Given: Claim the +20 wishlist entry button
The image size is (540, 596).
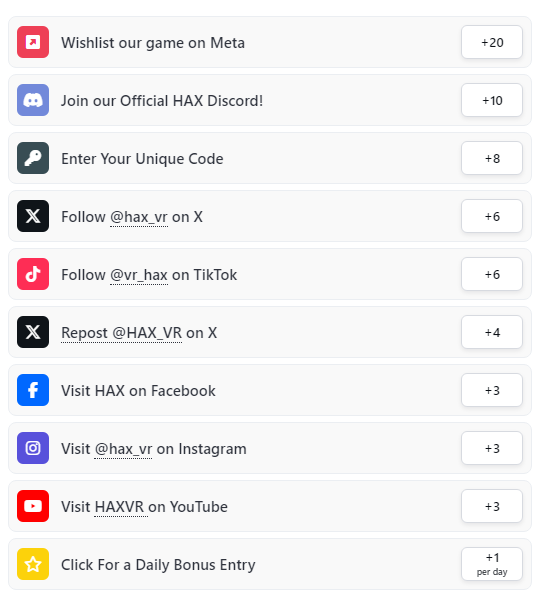Looking at the screenshot, I should pyautogui.click(x=492, y=42).
